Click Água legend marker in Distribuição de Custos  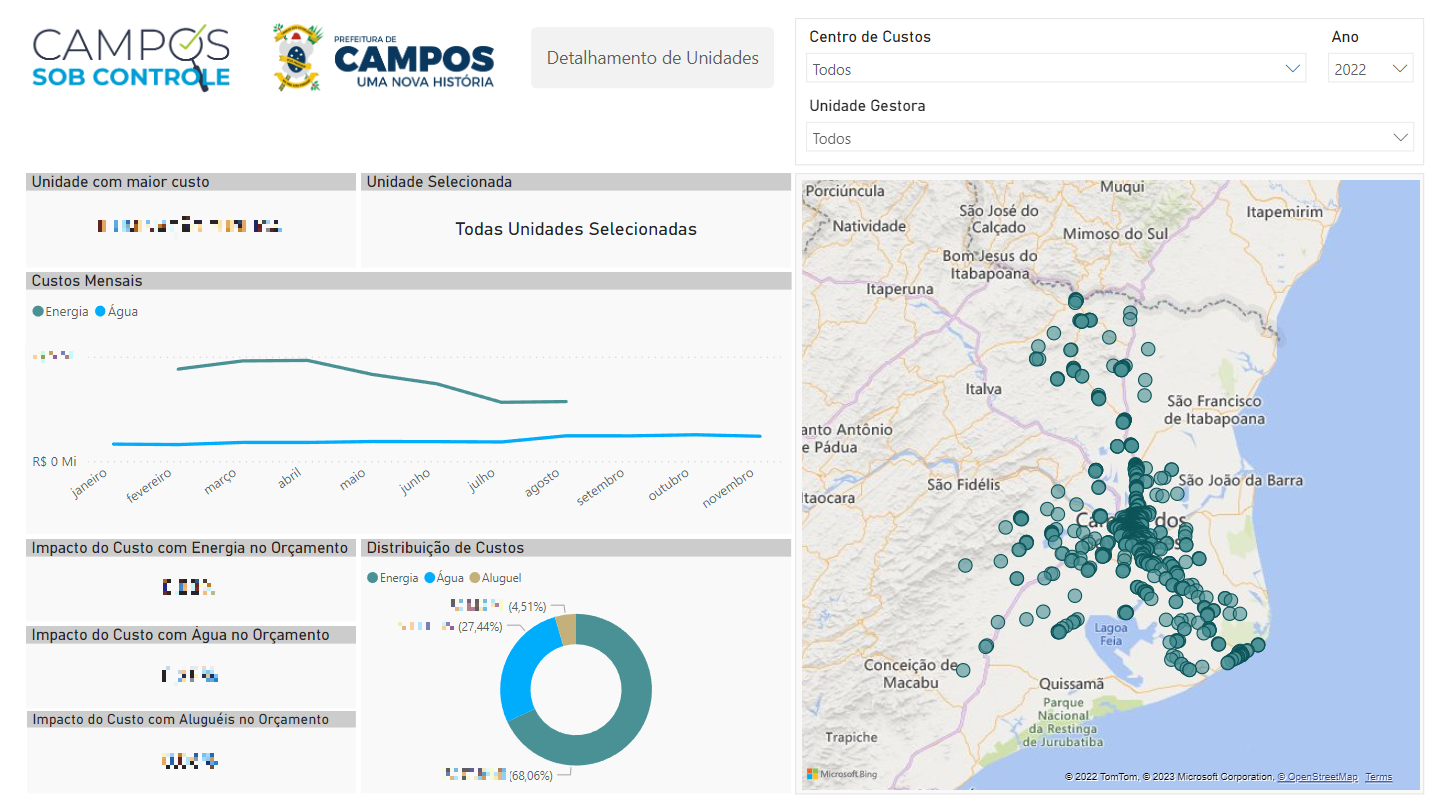click(x=431, y=578)
